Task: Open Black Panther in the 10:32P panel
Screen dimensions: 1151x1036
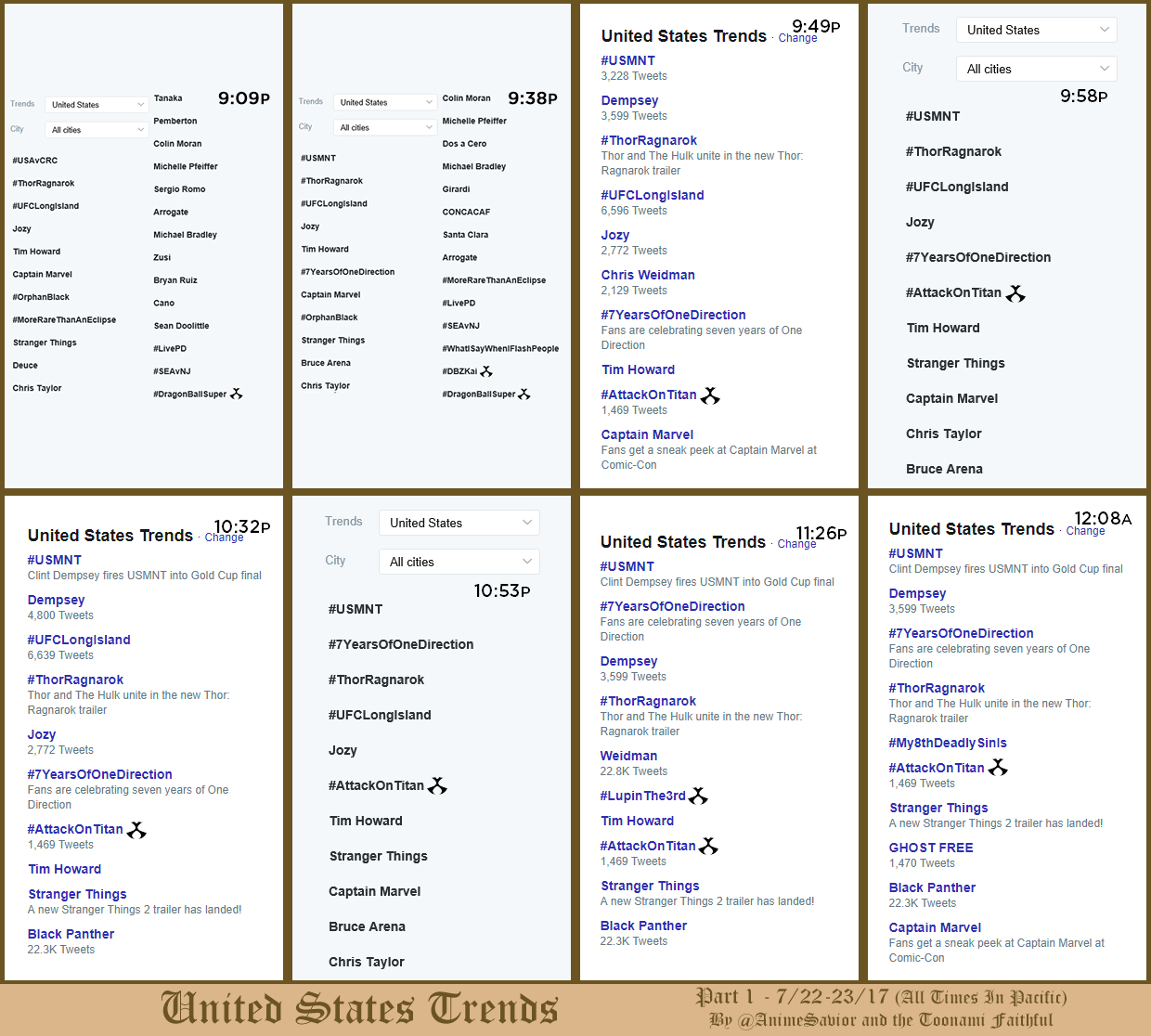Action: [71, 934]
